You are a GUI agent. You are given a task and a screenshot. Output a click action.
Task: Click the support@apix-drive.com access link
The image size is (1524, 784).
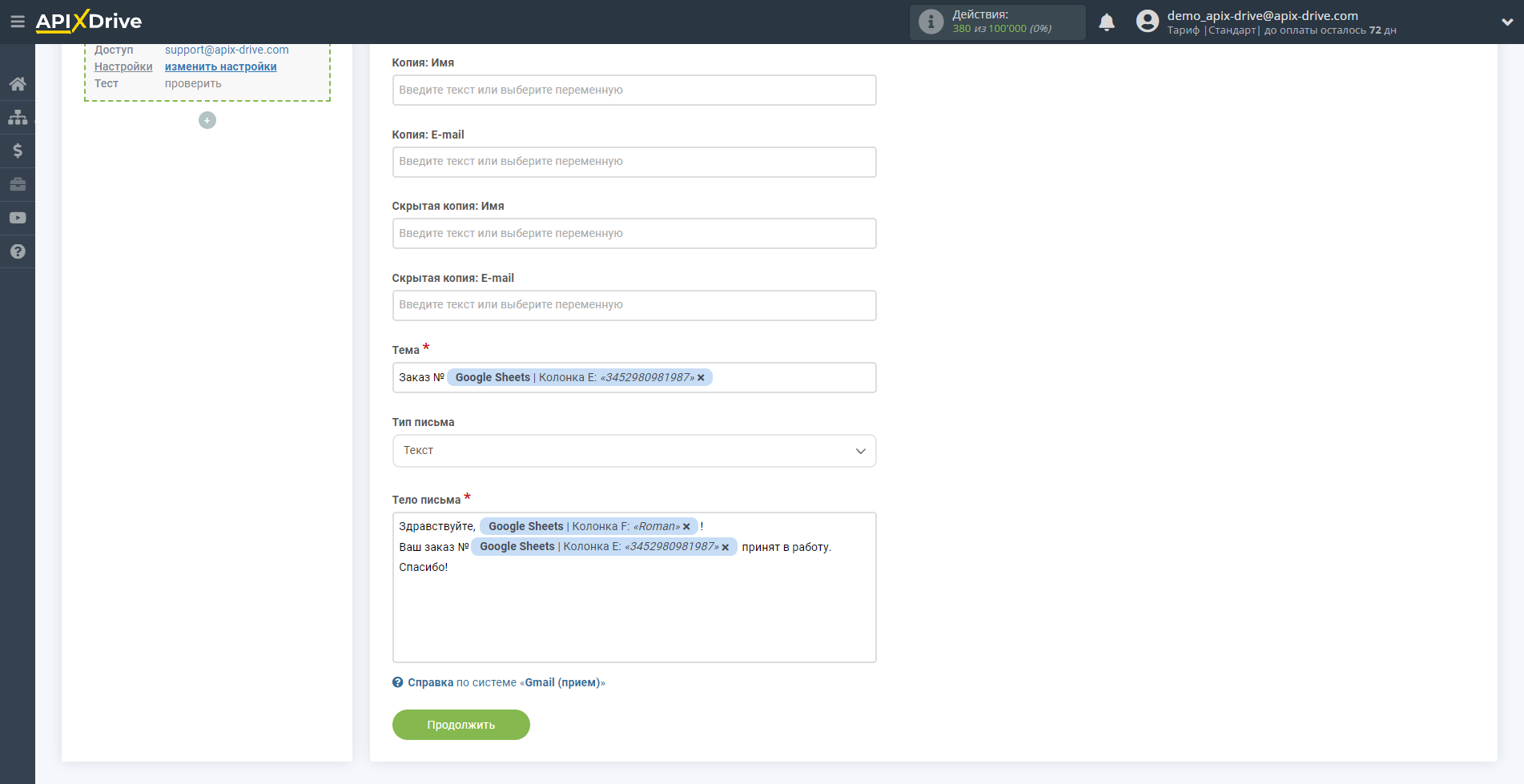227,50
